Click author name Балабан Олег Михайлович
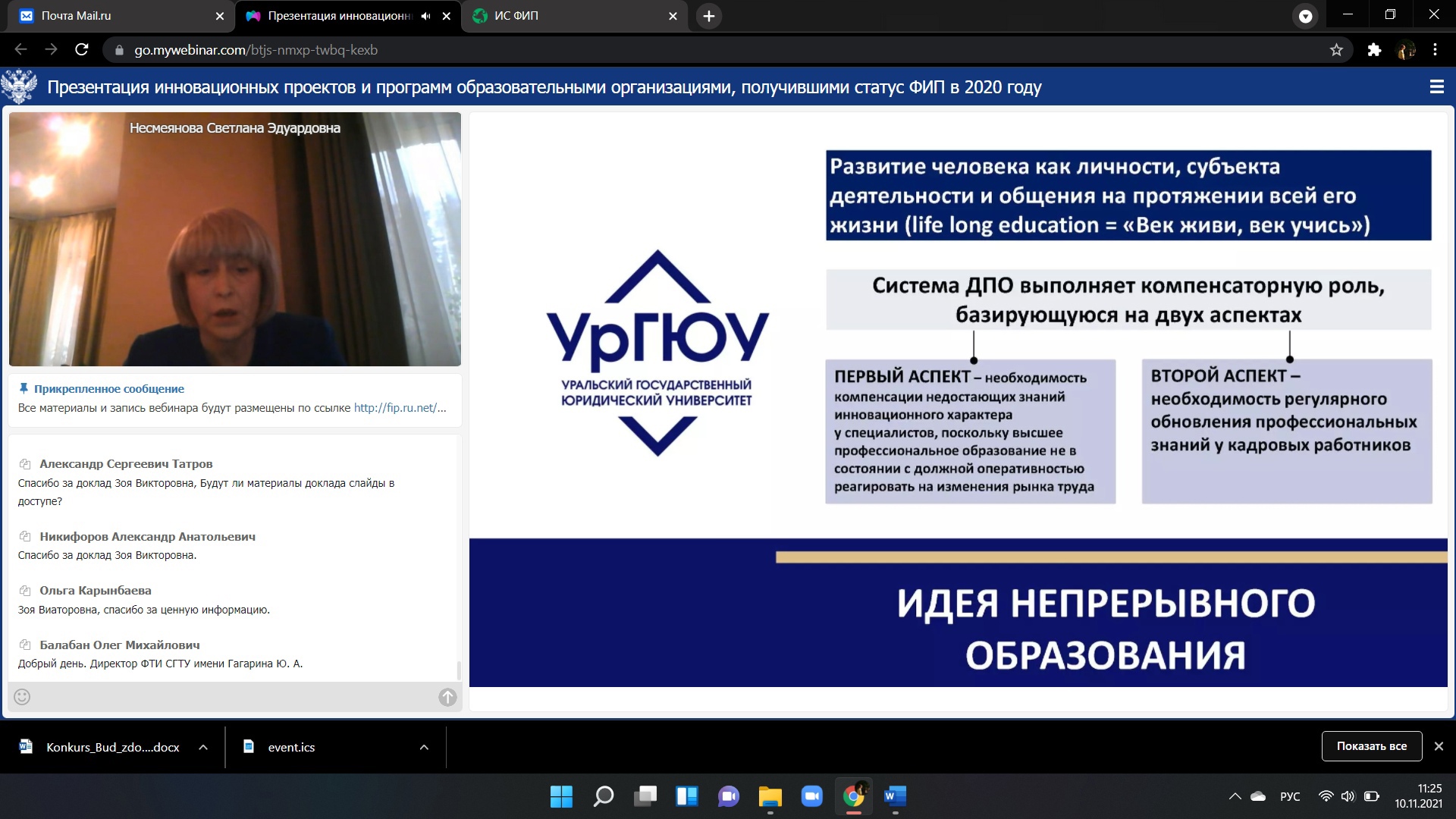The image size is (1456, 819). click(120, 645)
